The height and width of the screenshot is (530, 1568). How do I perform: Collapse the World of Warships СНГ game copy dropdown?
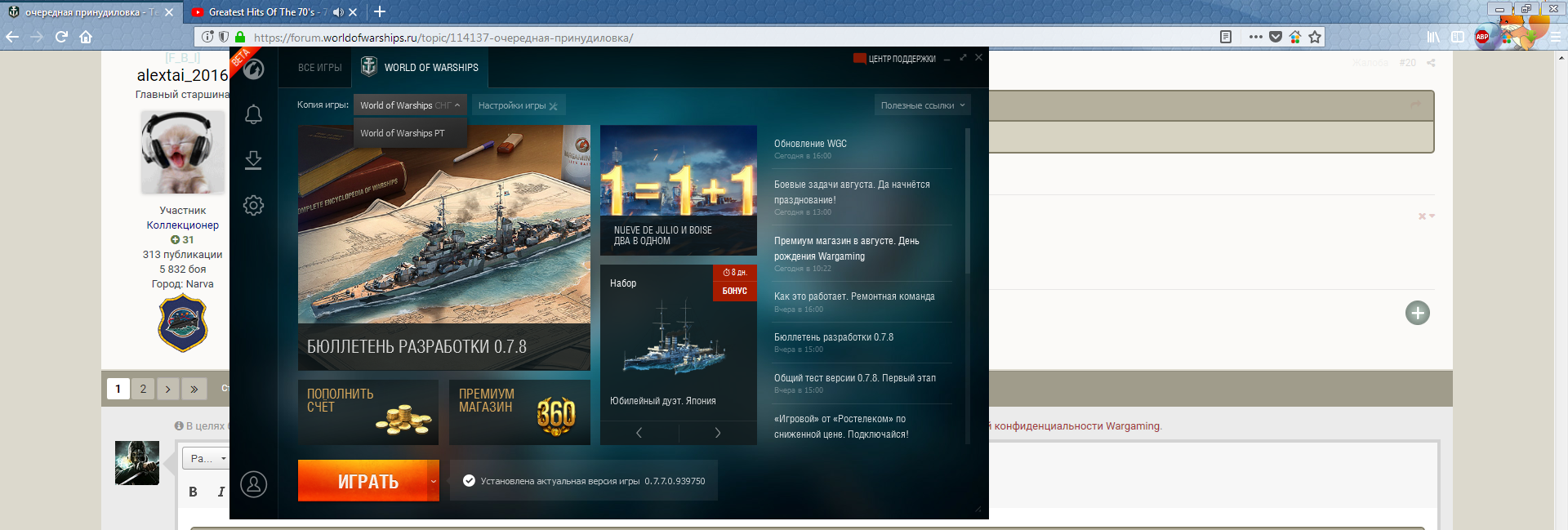point(410,105)
